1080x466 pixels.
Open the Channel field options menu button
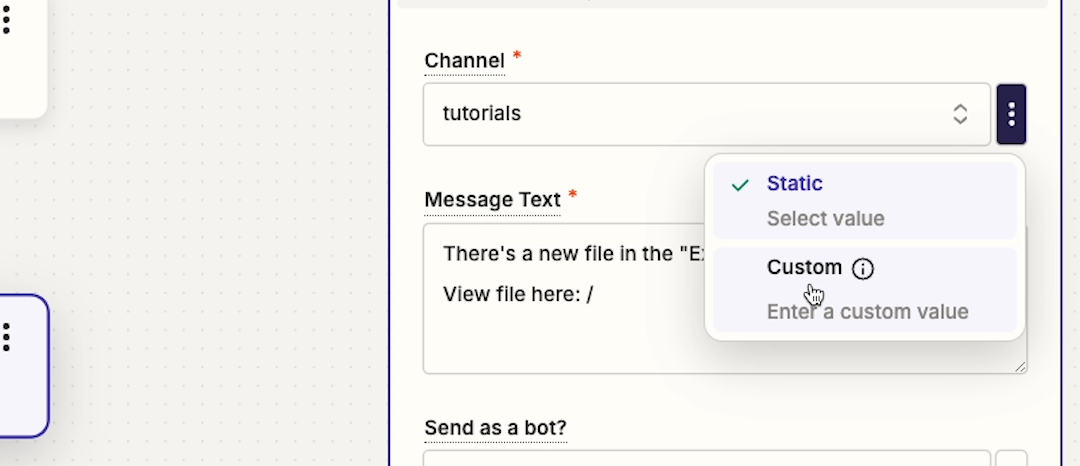click(x=1011, y=114)
